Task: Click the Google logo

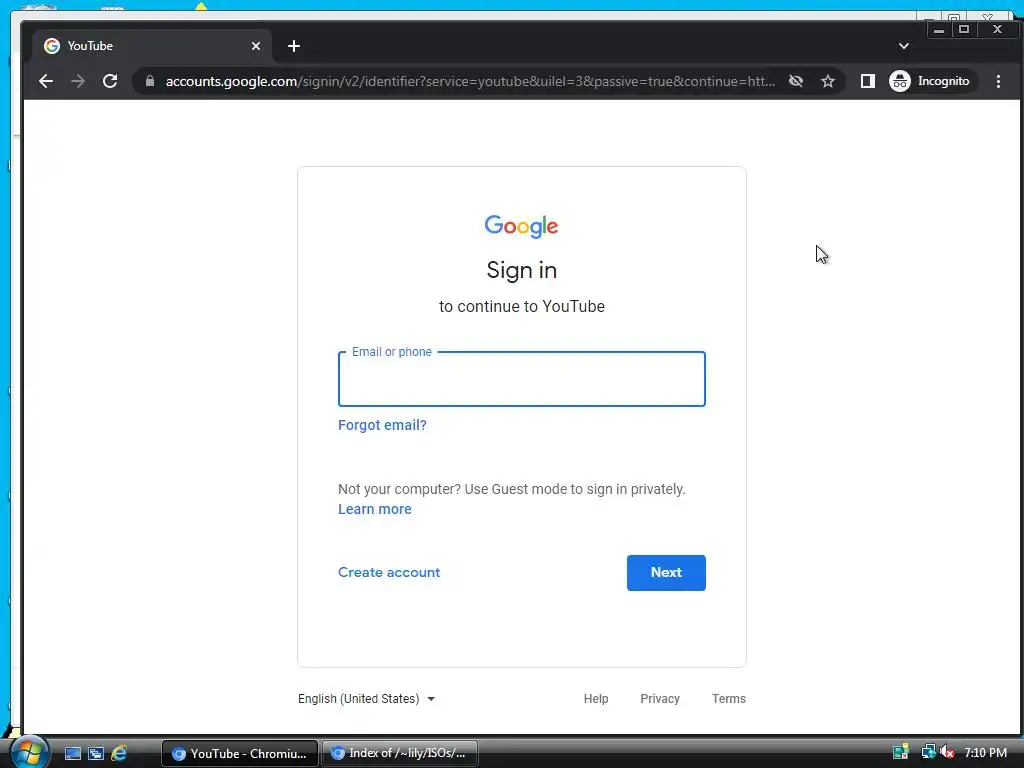Action: click(521, 226)
